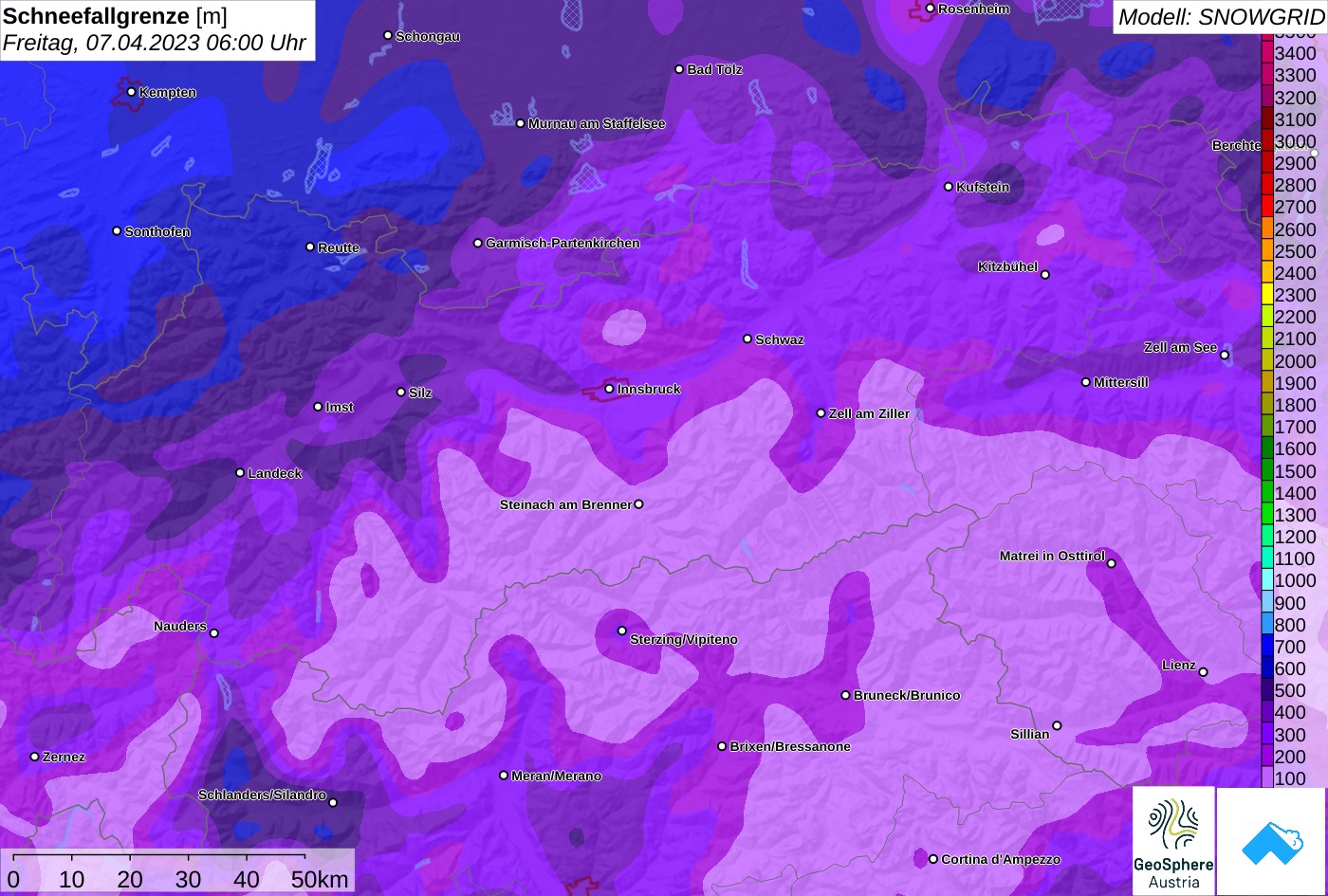Click the "Schneefallgrenze [m]" map title

pyautogui.click(x=116, y=17)
